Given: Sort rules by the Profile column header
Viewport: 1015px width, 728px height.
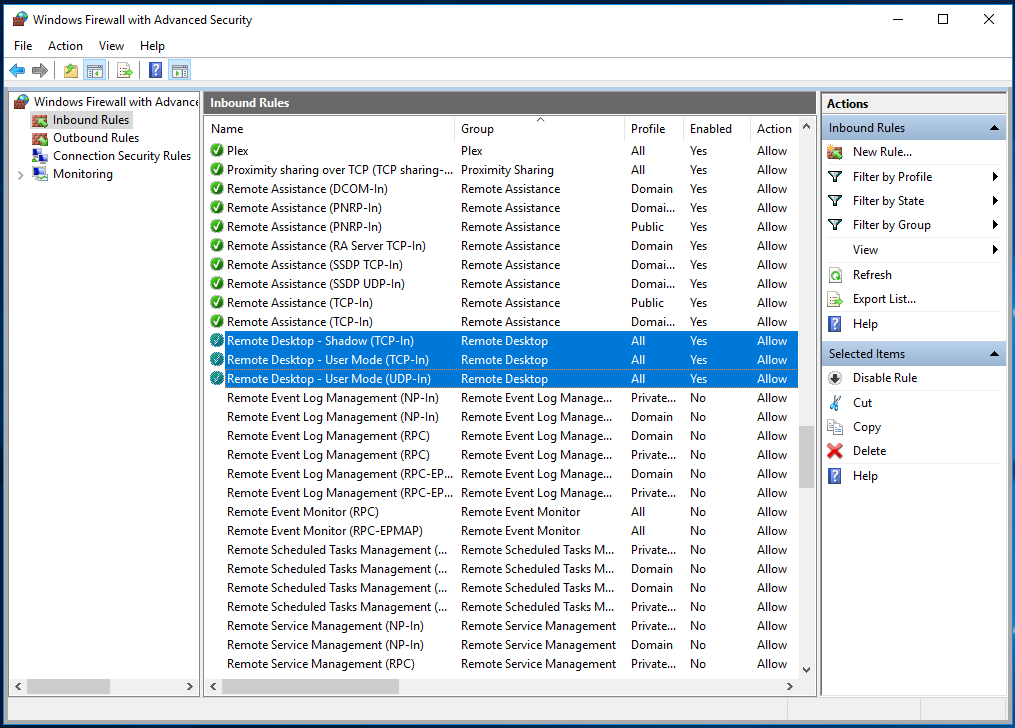Looking at the screenshot, I should (x=653, y=129).
